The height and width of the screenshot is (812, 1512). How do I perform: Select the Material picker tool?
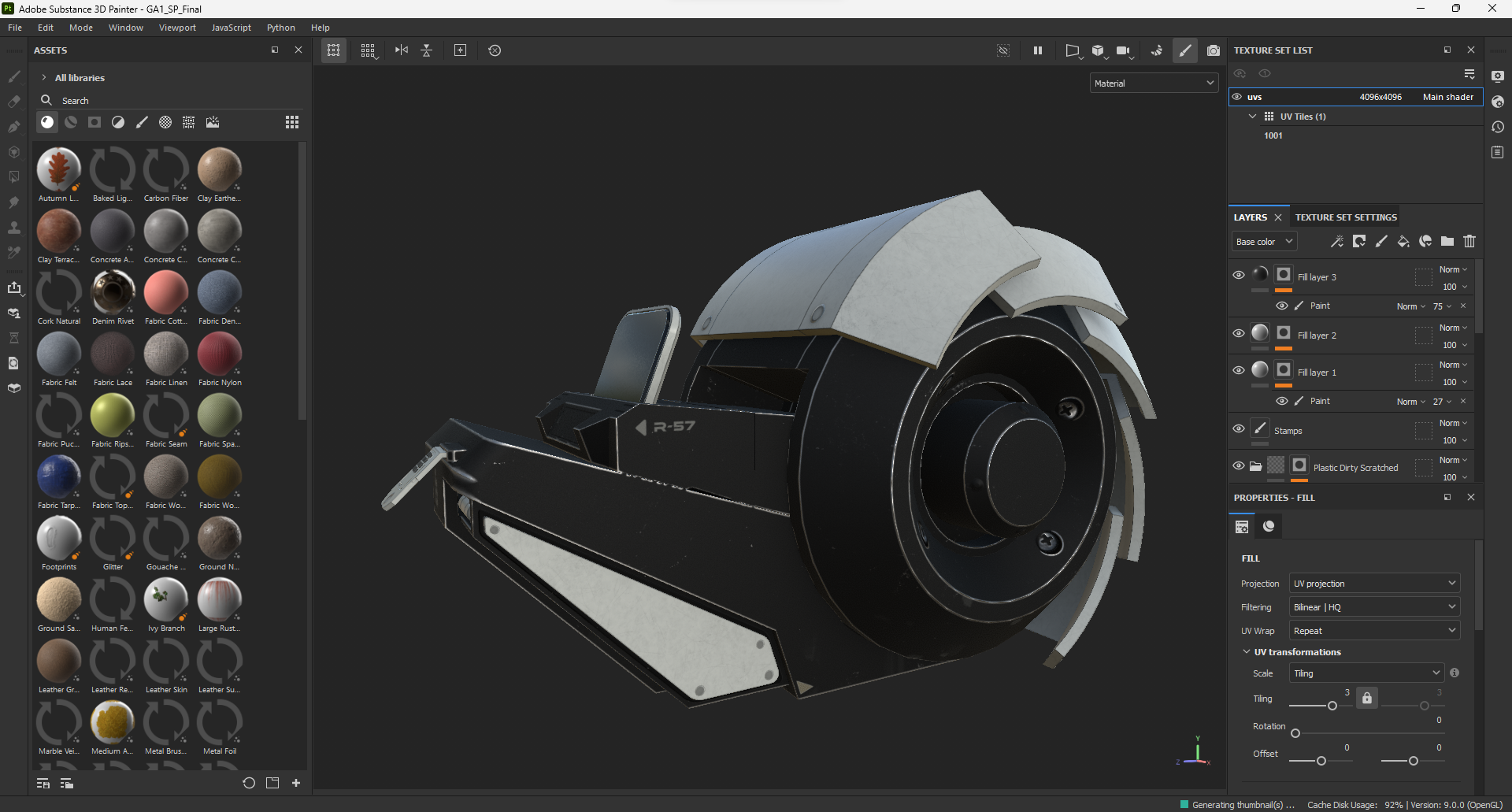[x=13, y=253]
